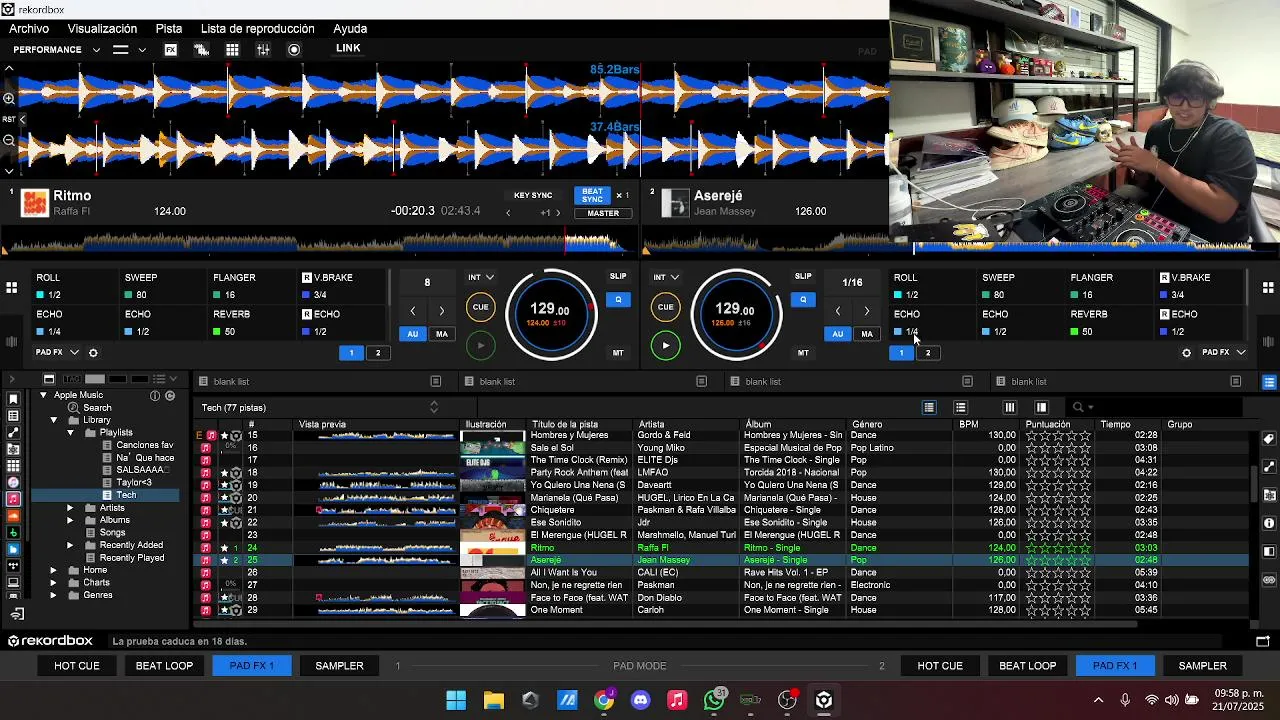Zoom in on the waveform
The image size is (1280, 720).
(9, 98)
